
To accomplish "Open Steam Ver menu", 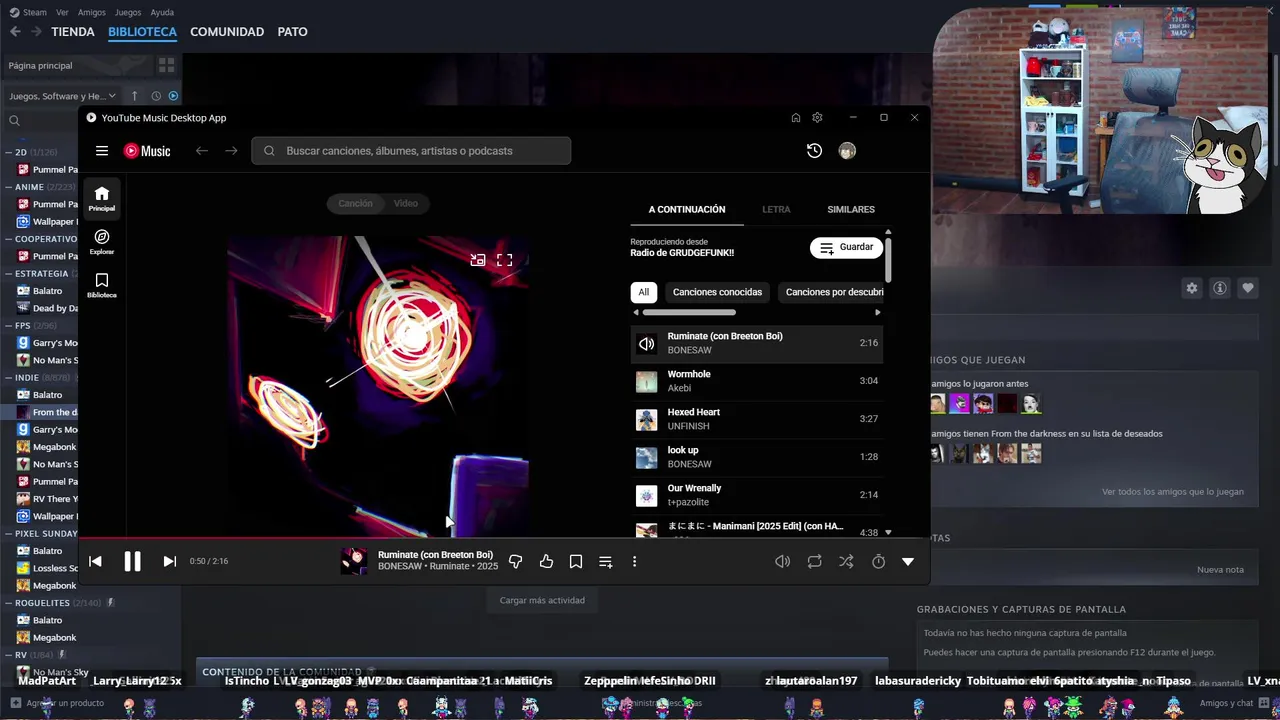I will tap(62, 12).
